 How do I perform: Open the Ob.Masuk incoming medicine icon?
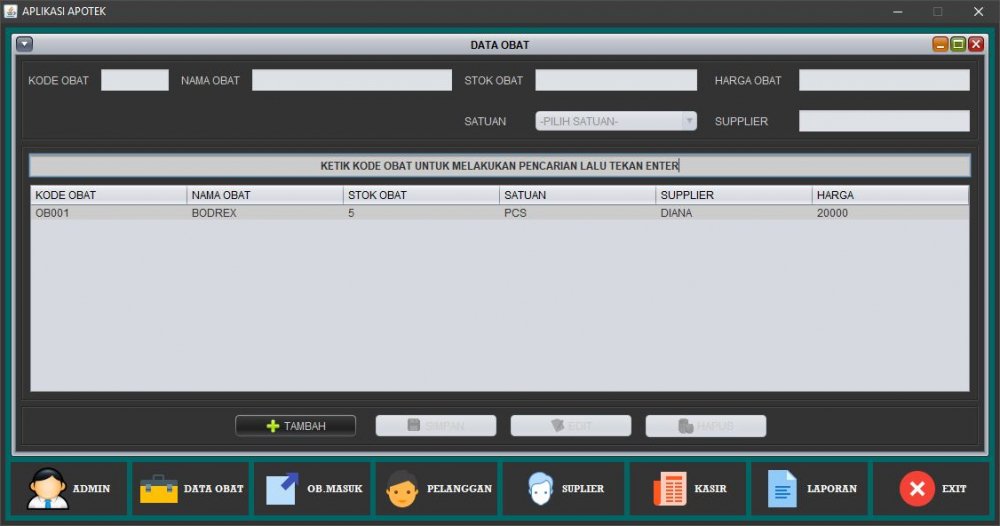click(x=282, y=489)
